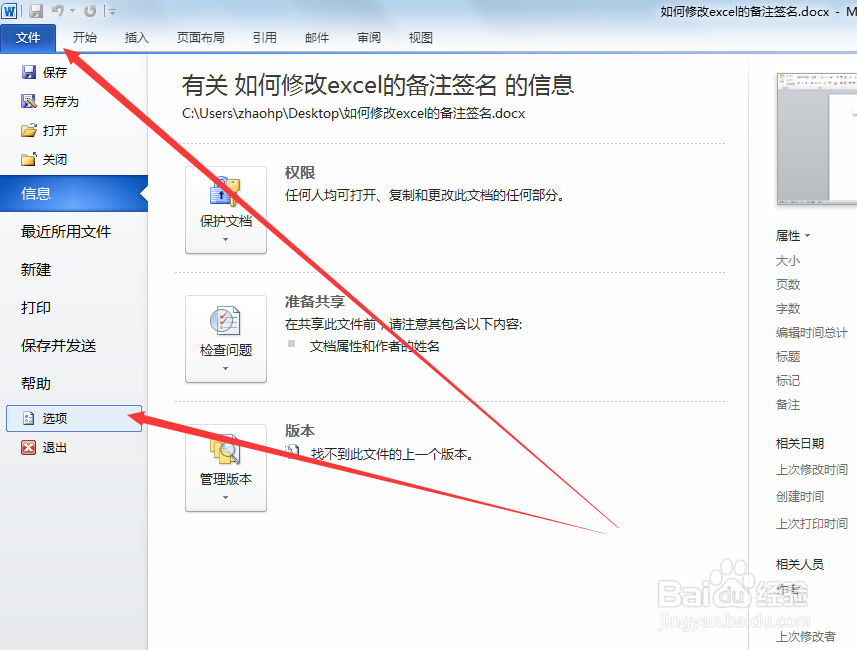
Task: Open the Customize Quick Access Toolbar dropdown
Action: click(x=112, y=11)
